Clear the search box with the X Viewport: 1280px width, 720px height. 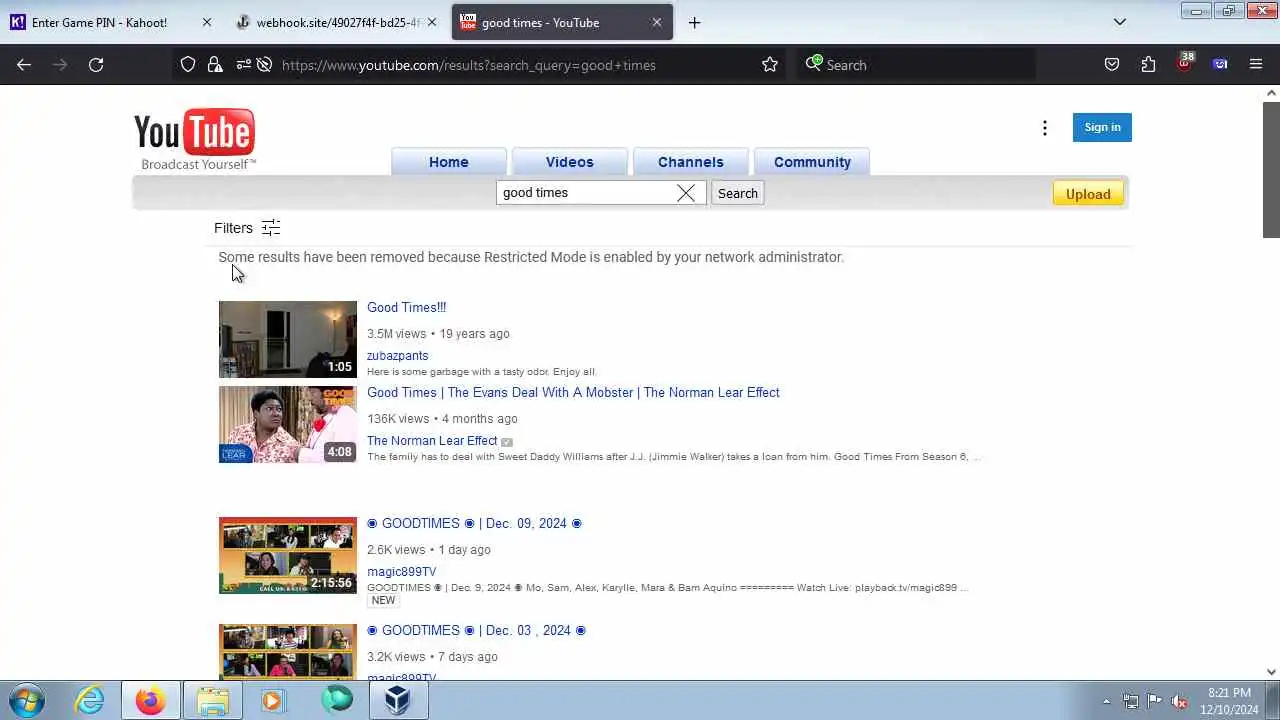click(686, 193)
